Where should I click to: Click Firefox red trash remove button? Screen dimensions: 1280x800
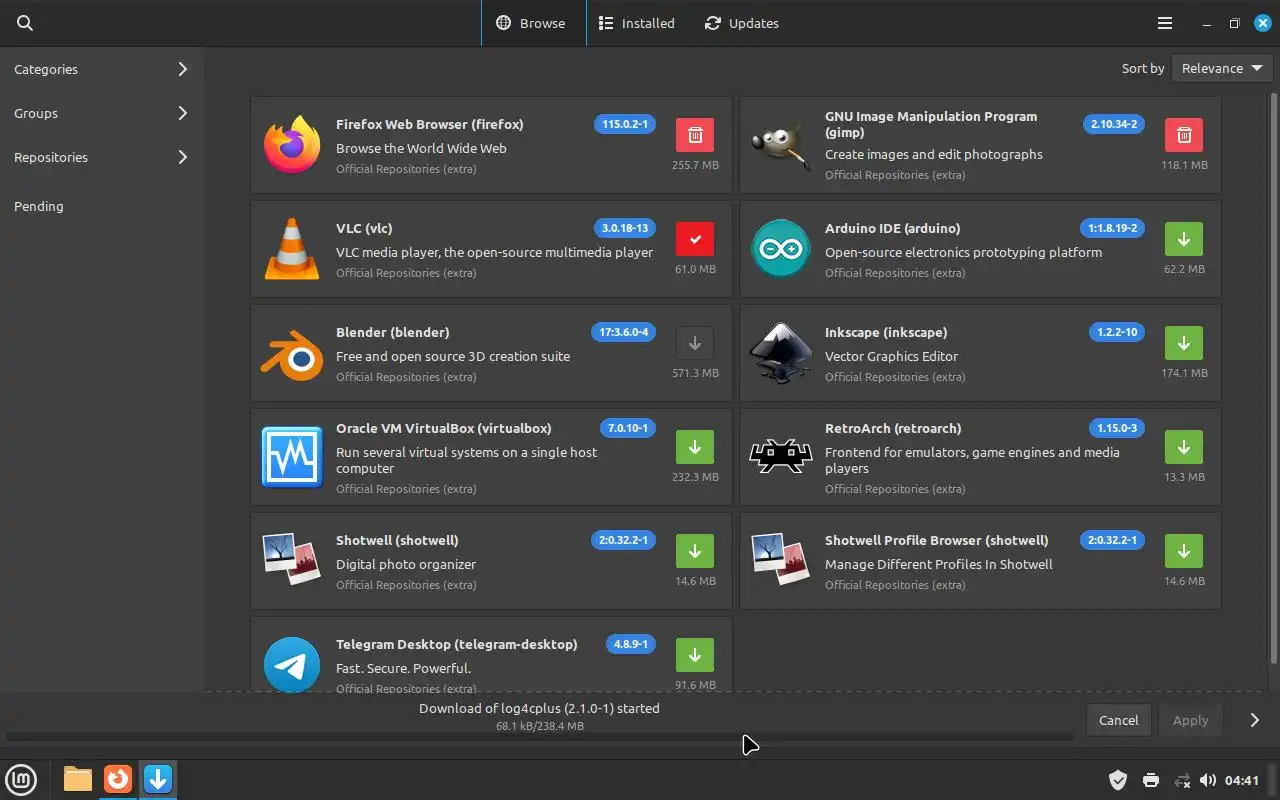click(695, 135)
